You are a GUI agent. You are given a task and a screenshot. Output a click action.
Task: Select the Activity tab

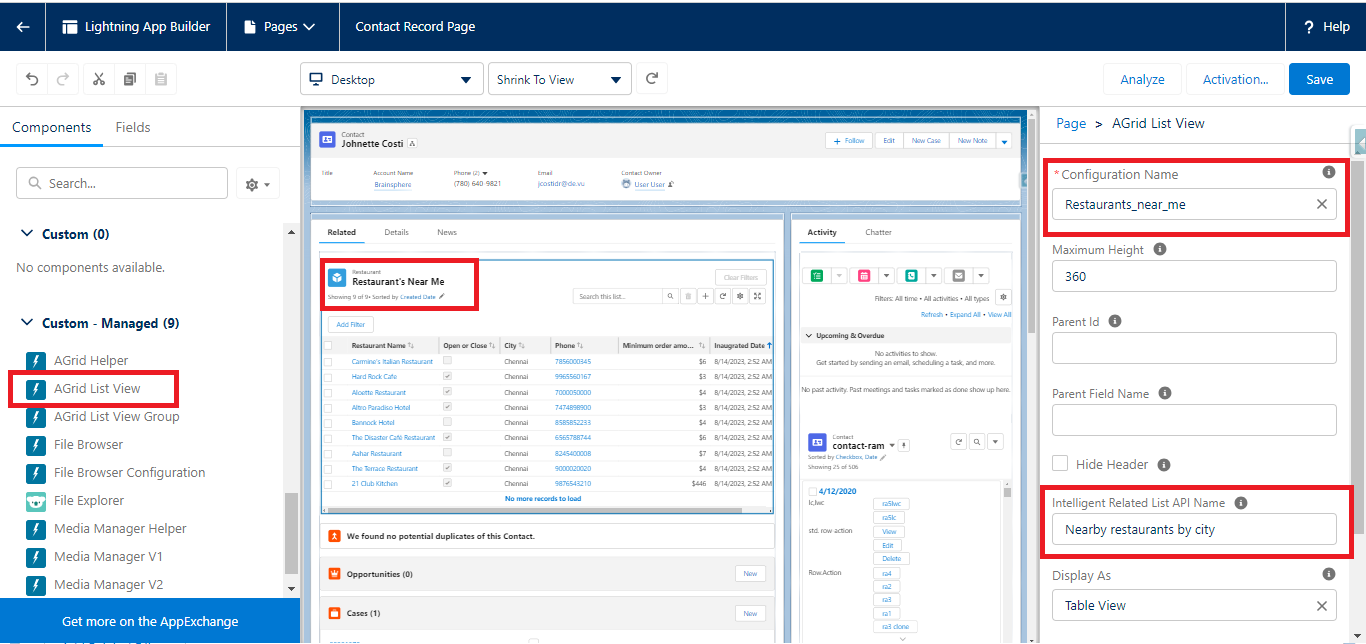[822, 232]
